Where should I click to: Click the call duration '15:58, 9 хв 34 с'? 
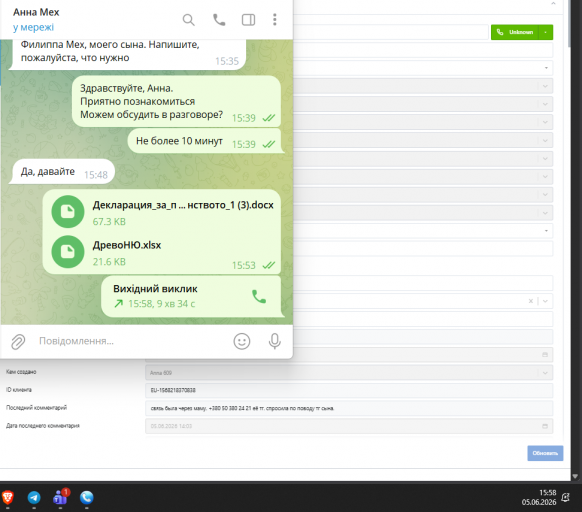(x=161, y=304)
